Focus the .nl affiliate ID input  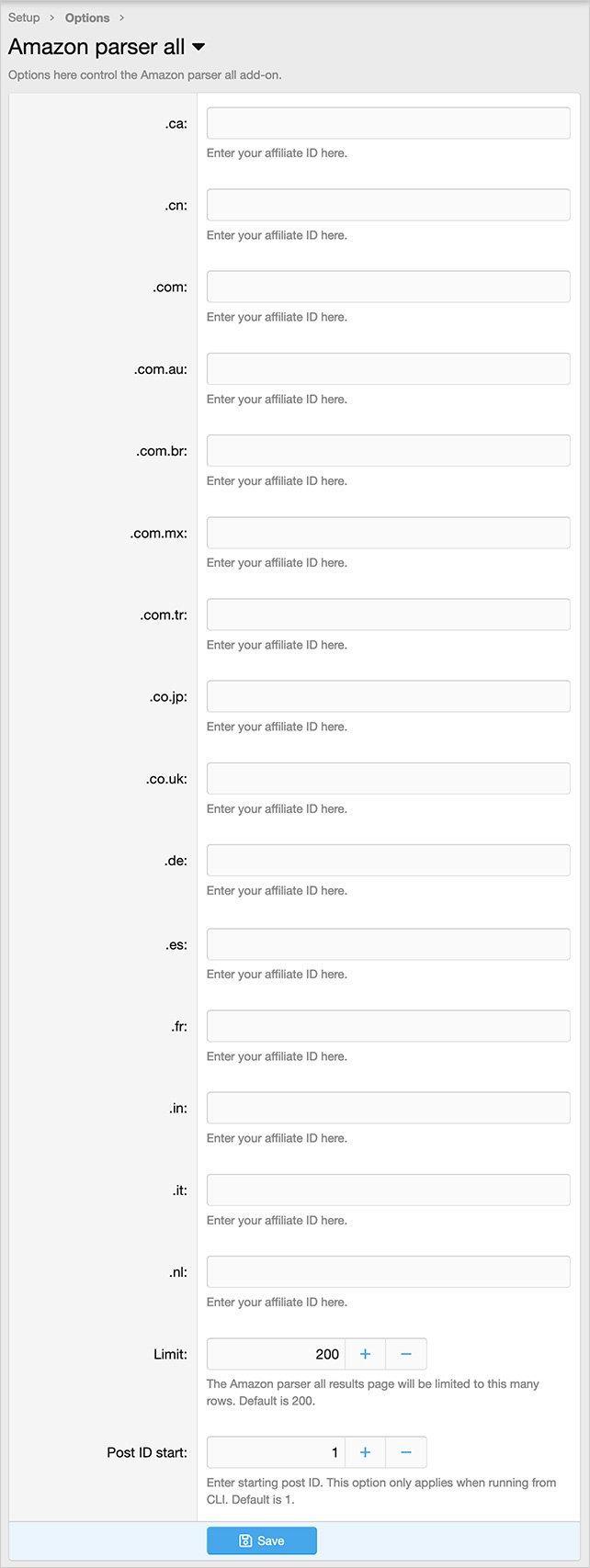click(388, 1272)
